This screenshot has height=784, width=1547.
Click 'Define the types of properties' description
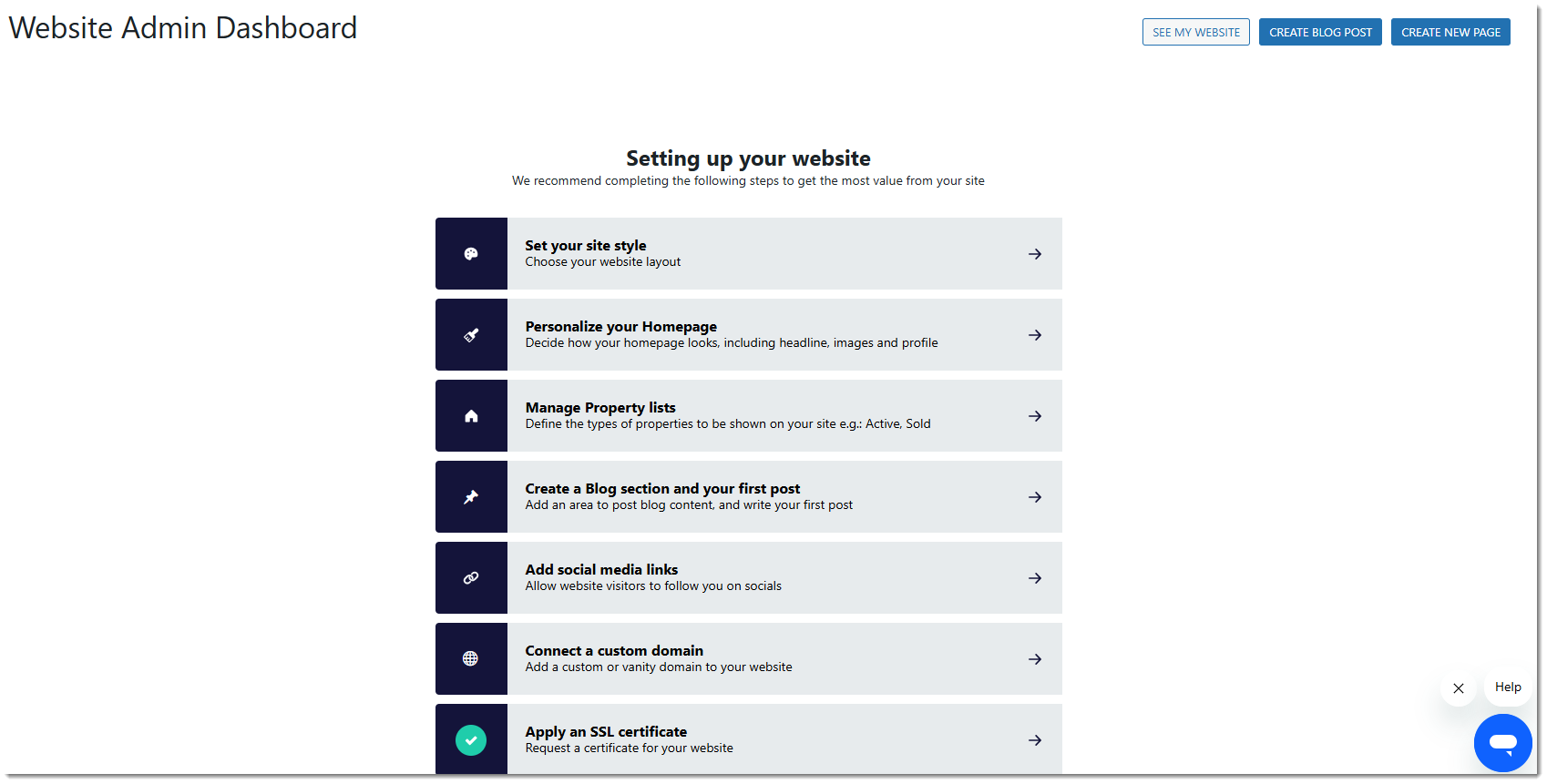(x=728, y=424)
